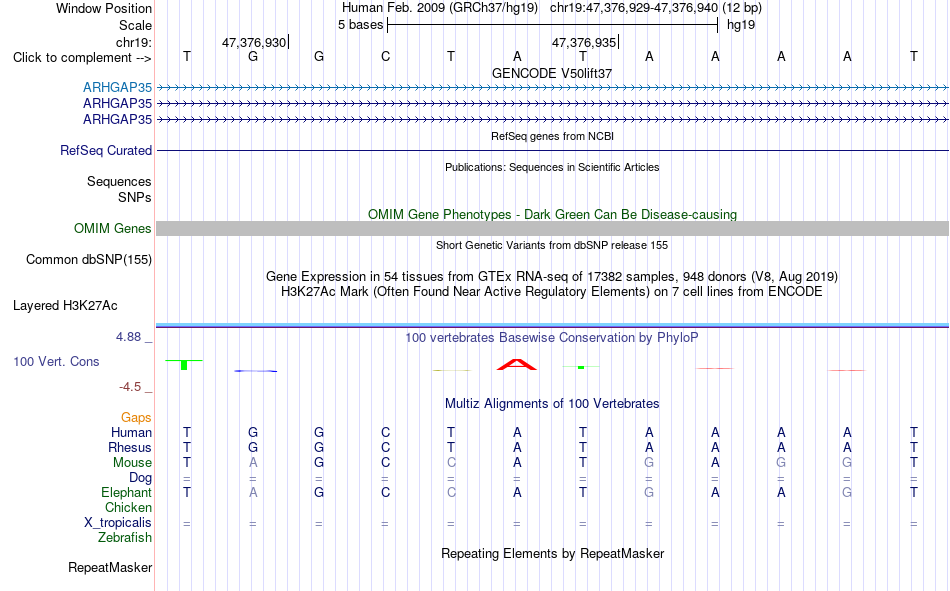Click the Scale track label

135,25
